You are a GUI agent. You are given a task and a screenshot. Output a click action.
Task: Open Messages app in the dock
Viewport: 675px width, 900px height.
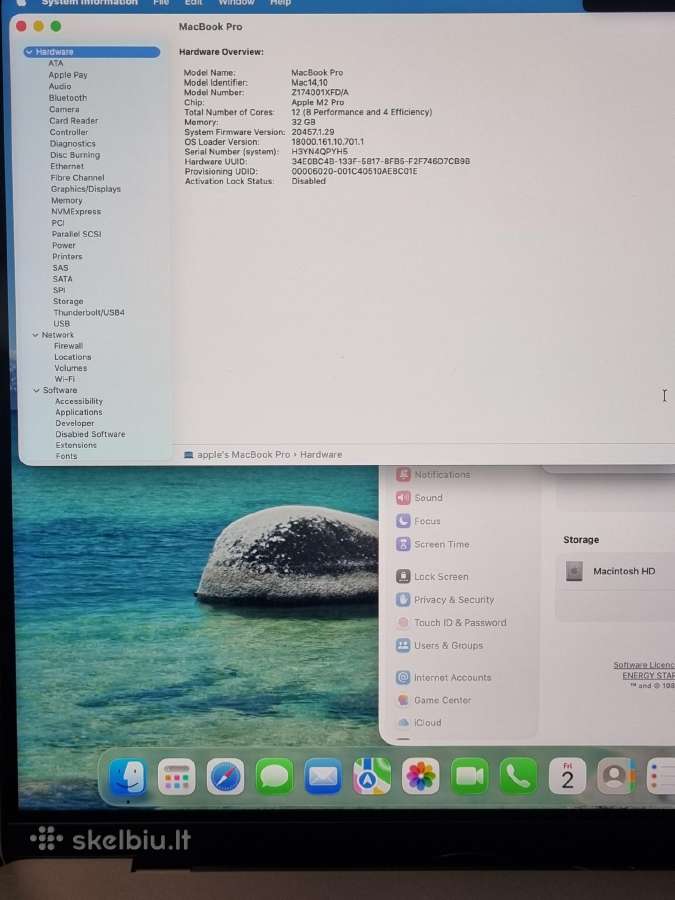(x=274, y=777)
